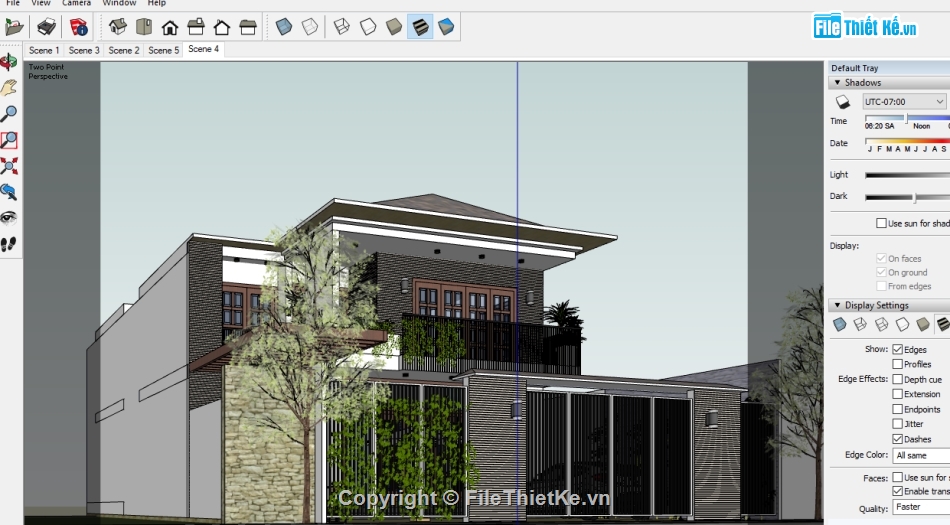The image size is (950, 525).
Task: Enable the Profiles checkbox
Action: point(897,364)
